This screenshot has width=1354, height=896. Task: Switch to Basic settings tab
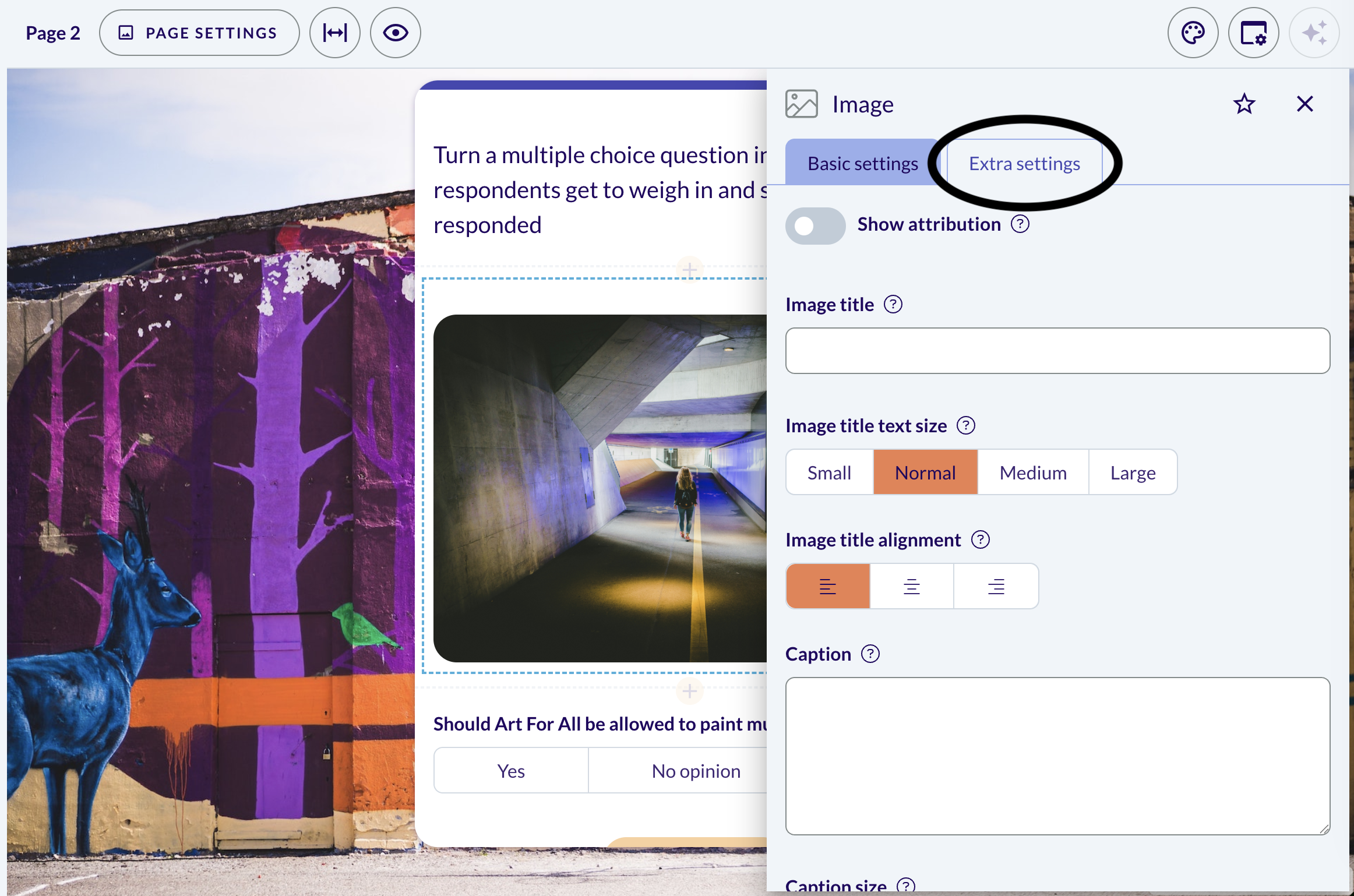862,163
